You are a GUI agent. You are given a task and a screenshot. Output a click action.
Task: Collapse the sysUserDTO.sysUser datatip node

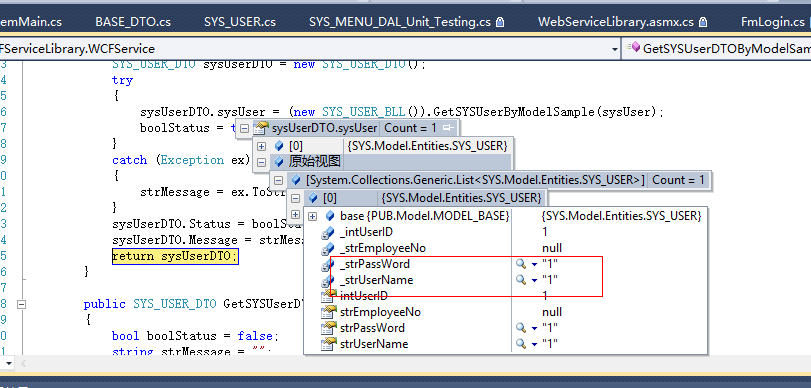[244, 128]
